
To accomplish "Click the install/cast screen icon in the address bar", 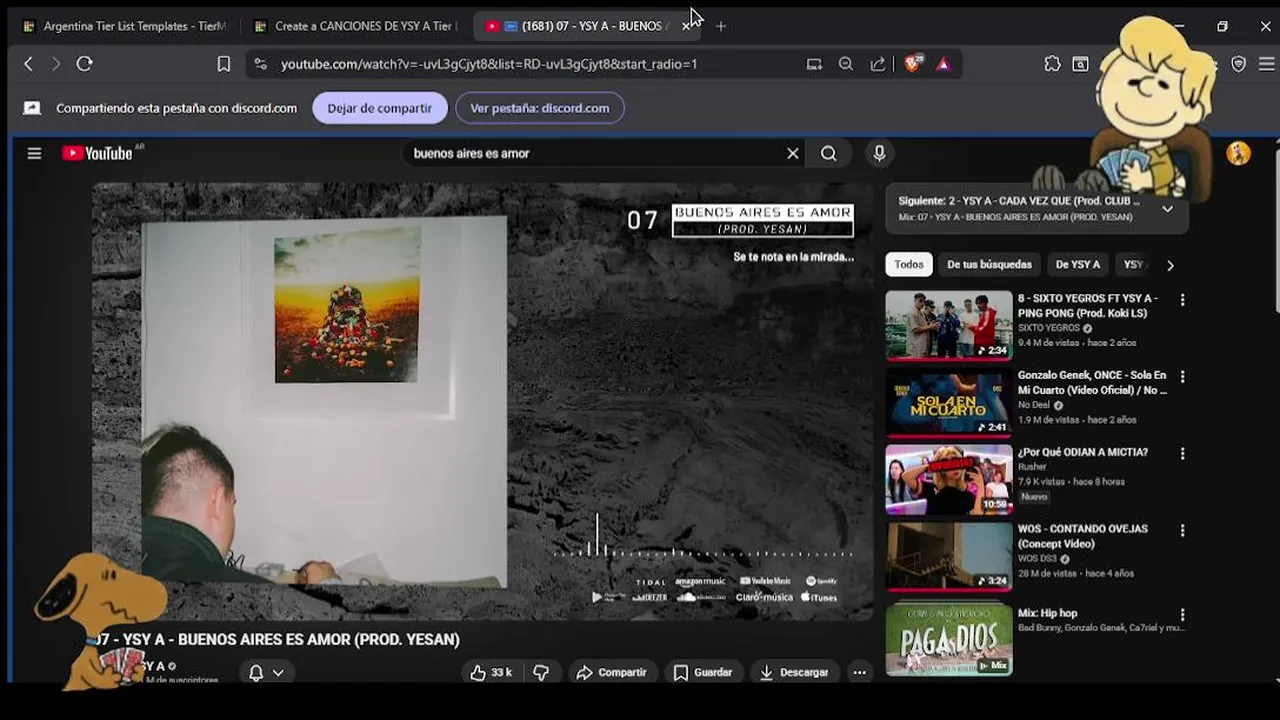I will tap(814, 64).
